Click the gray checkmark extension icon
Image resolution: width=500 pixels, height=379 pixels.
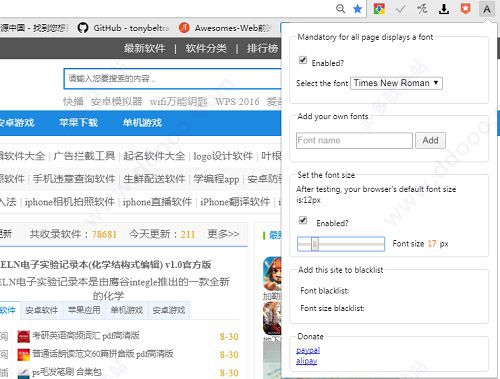point(400,9)
